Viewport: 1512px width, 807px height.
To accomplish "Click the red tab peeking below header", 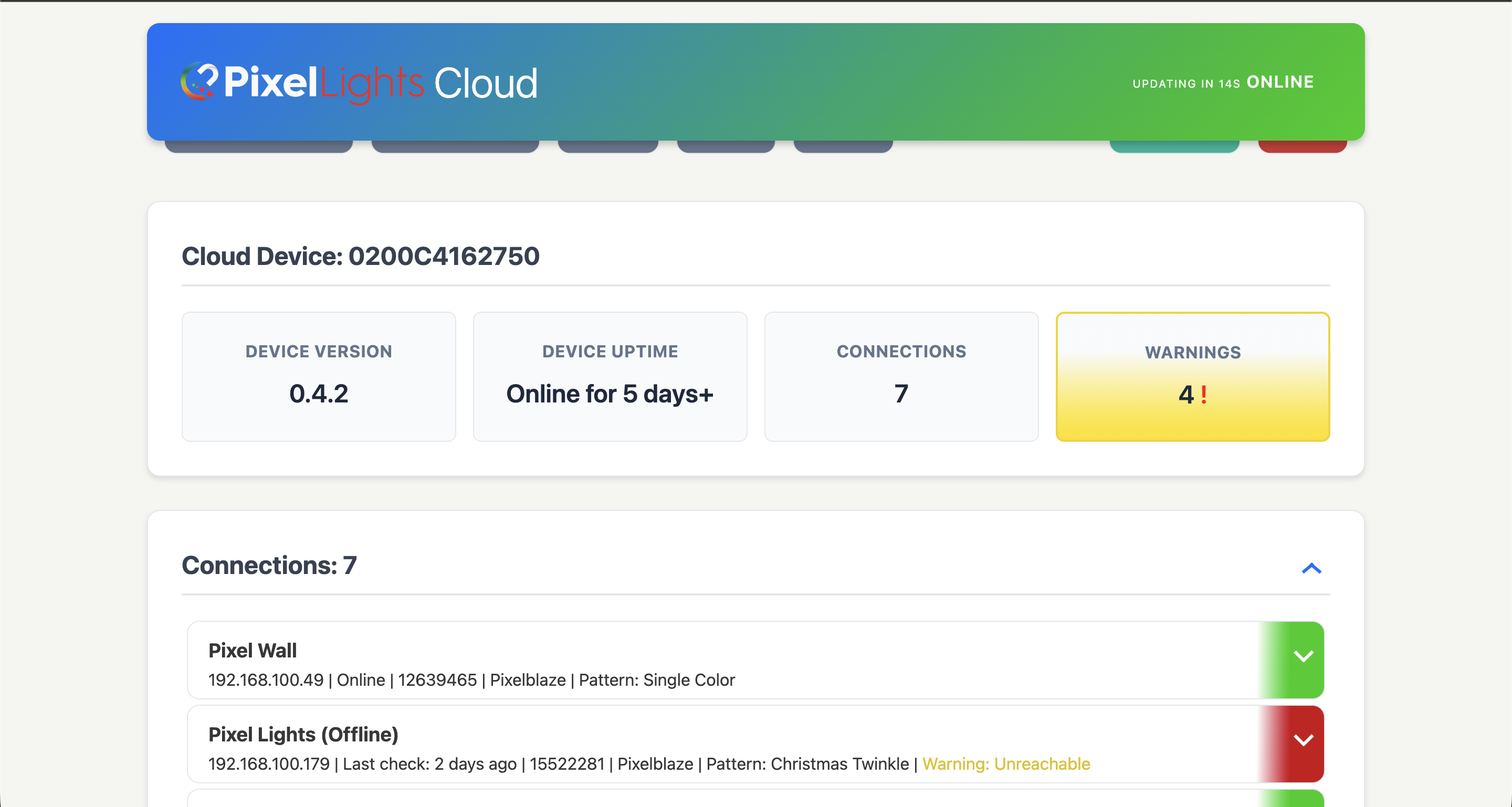I will [x=1302, y=147].
